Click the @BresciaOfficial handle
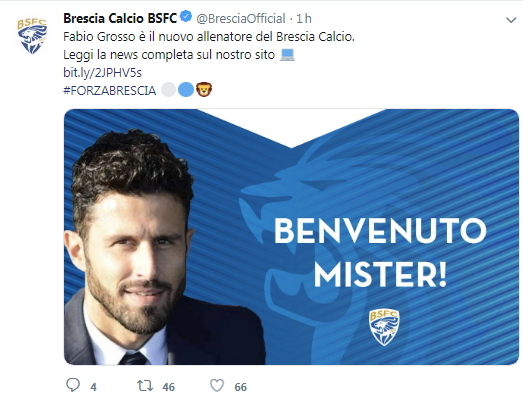 point(241,19)
